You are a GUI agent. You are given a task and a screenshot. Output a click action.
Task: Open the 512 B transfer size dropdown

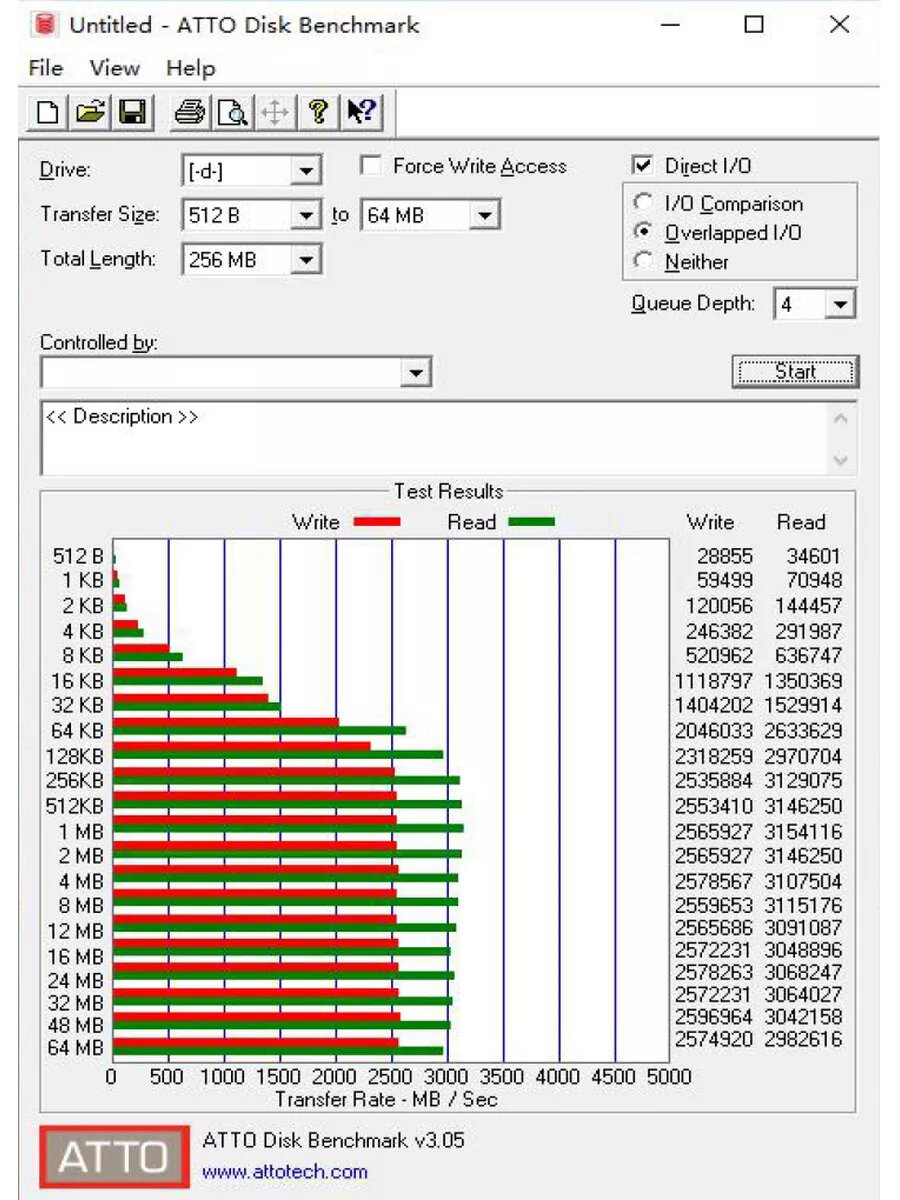tap(306, 215)
